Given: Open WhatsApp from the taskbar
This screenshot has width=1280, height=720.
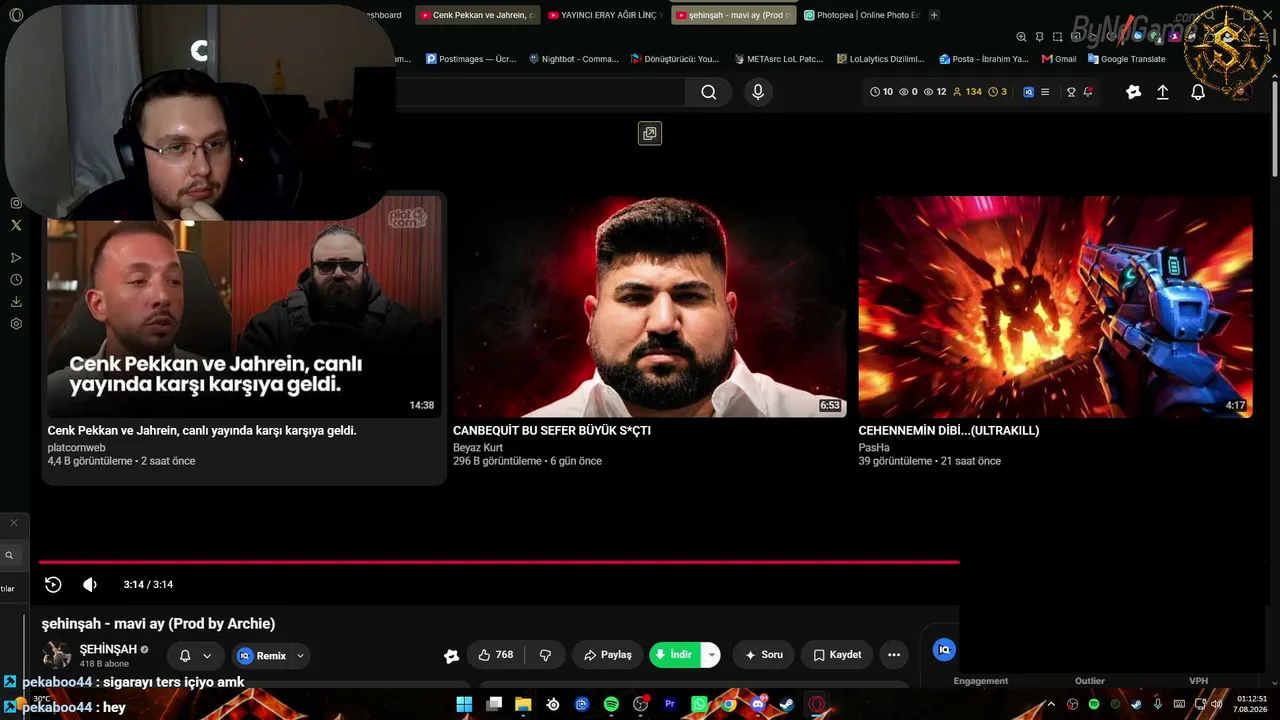Looking at the screenshot, I should pos(699,705).
